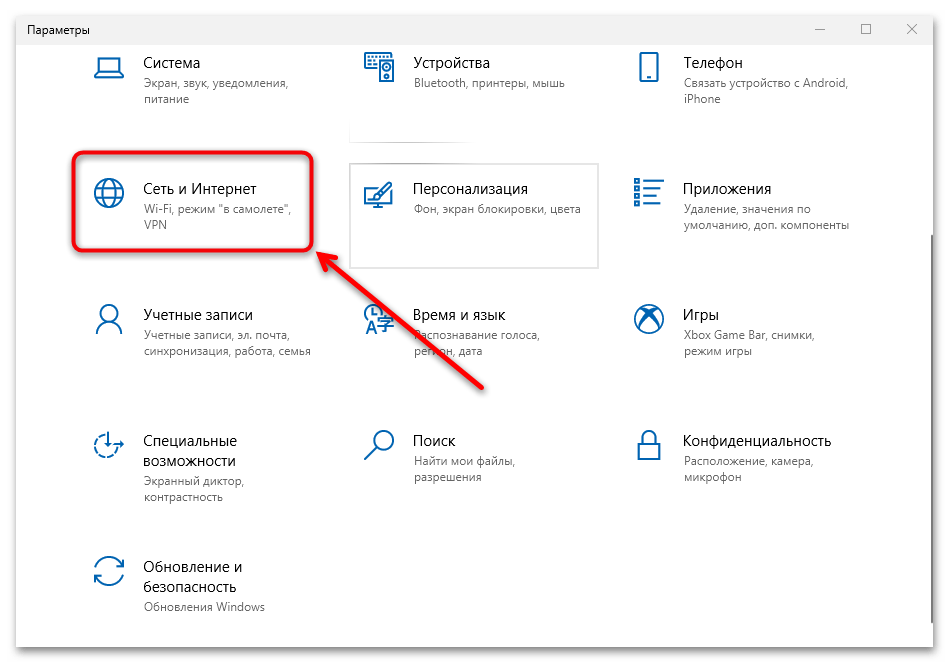Click the Игры Xbox icon
The width and height of the screenshot is (949, 663).
pos(648,319)
